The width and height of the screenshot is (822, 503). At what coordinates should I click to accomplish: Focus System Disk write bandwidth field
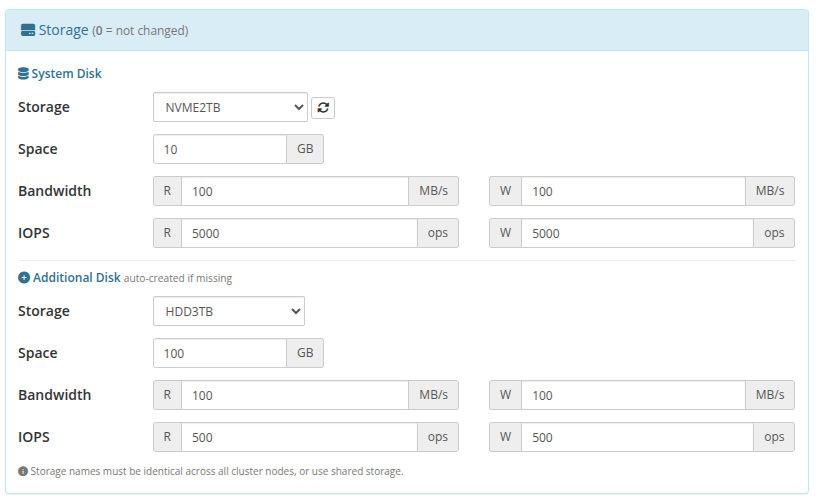click(632, 191)
